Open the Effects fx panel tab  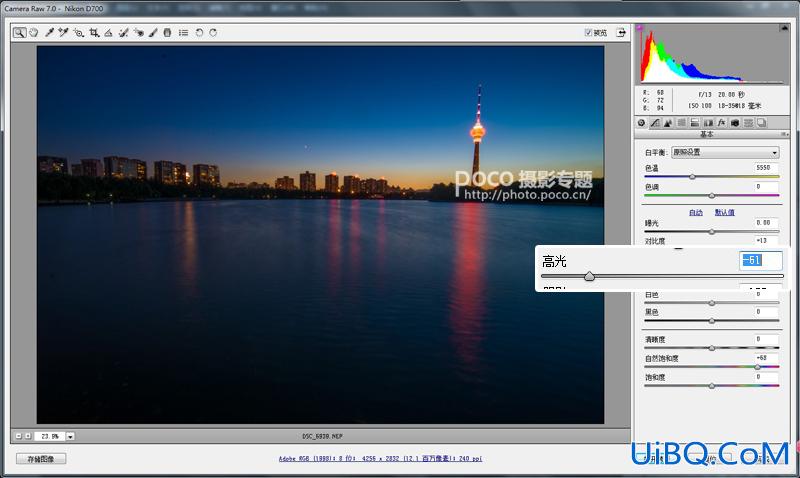tap(721, 123)
